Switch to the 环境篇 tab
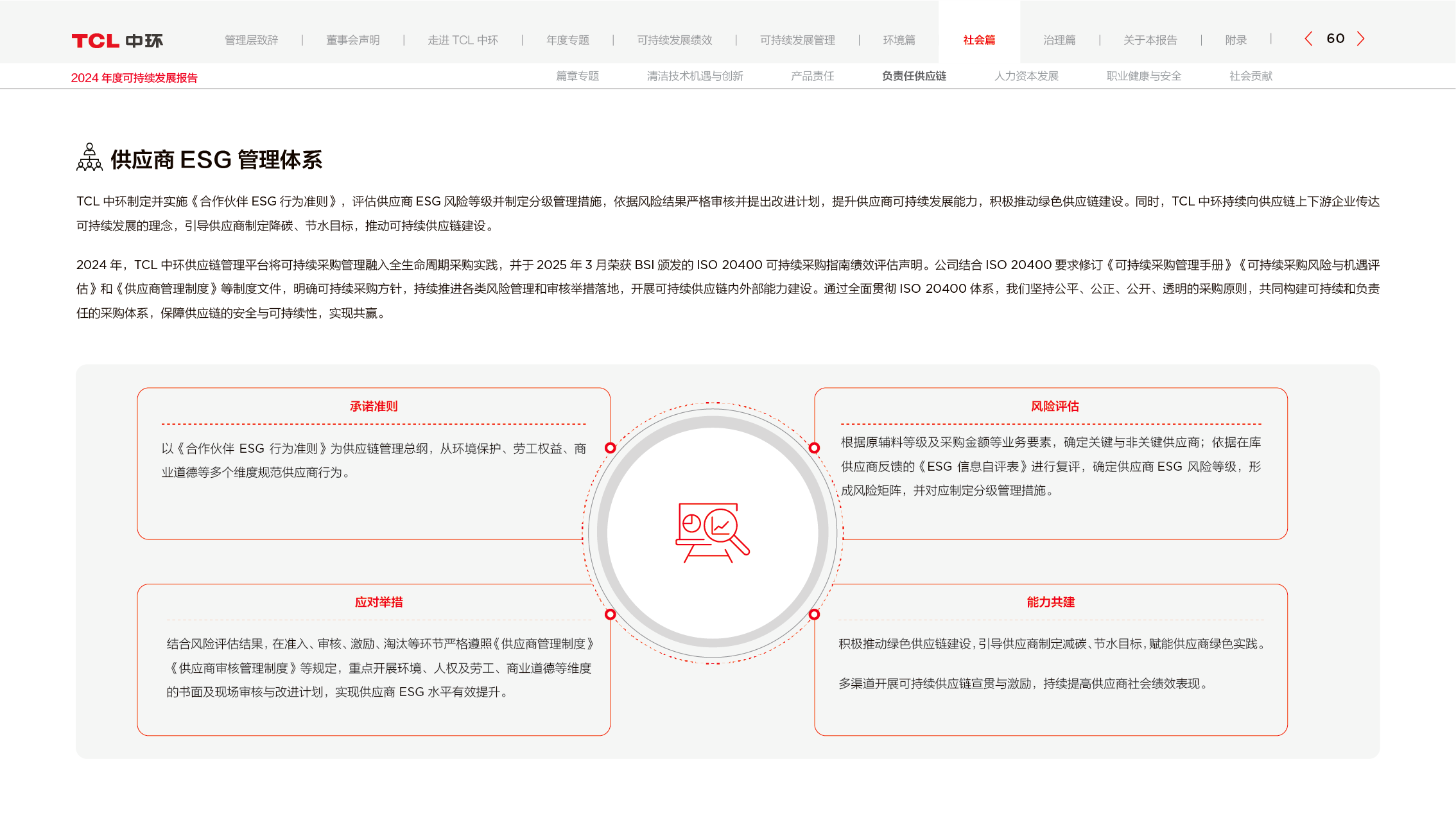The height and width of the screenshot is (820, 1456). pos(899,40)
